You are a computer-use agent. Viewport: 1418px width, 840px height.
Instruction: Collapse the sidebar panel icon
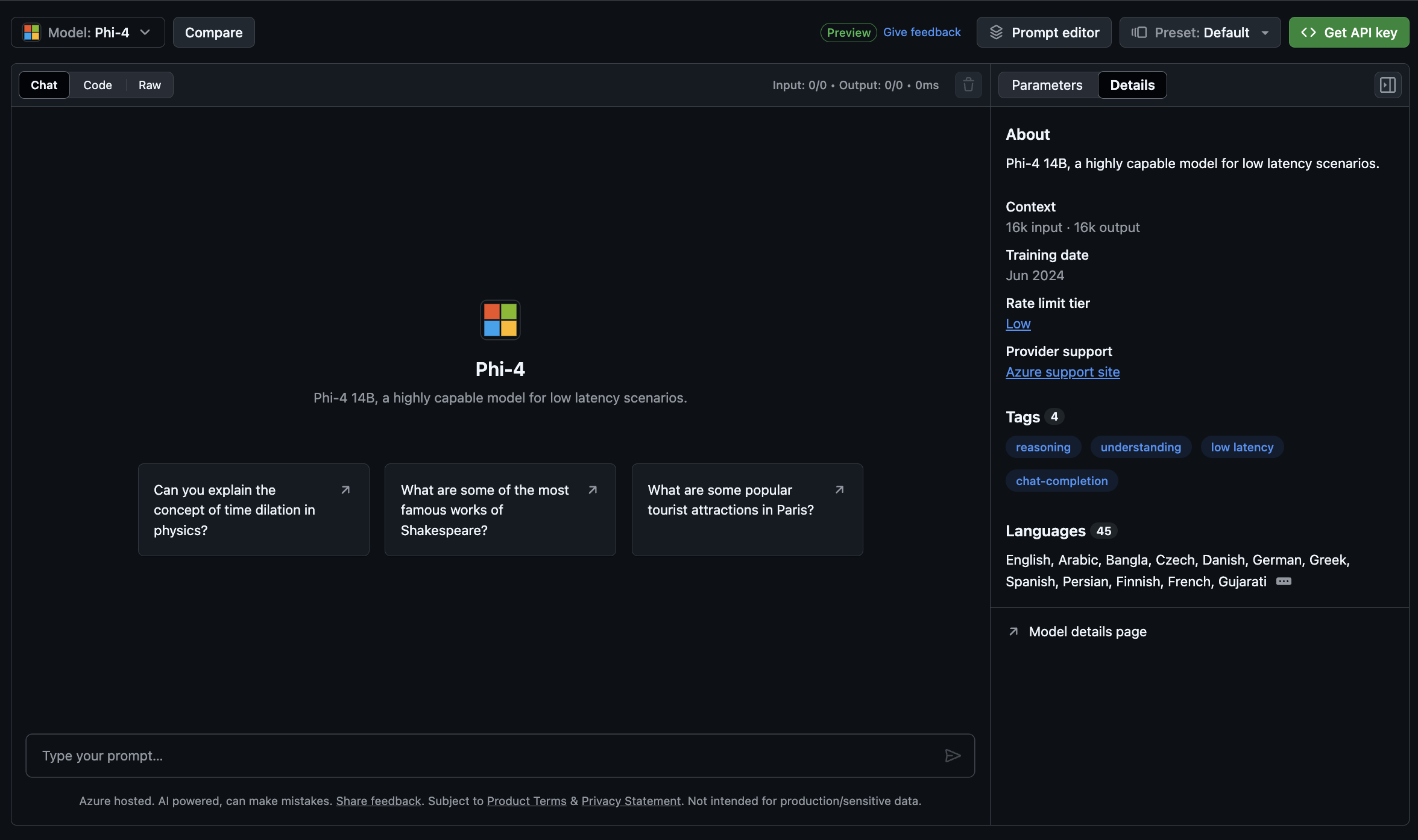(1388, 85)
